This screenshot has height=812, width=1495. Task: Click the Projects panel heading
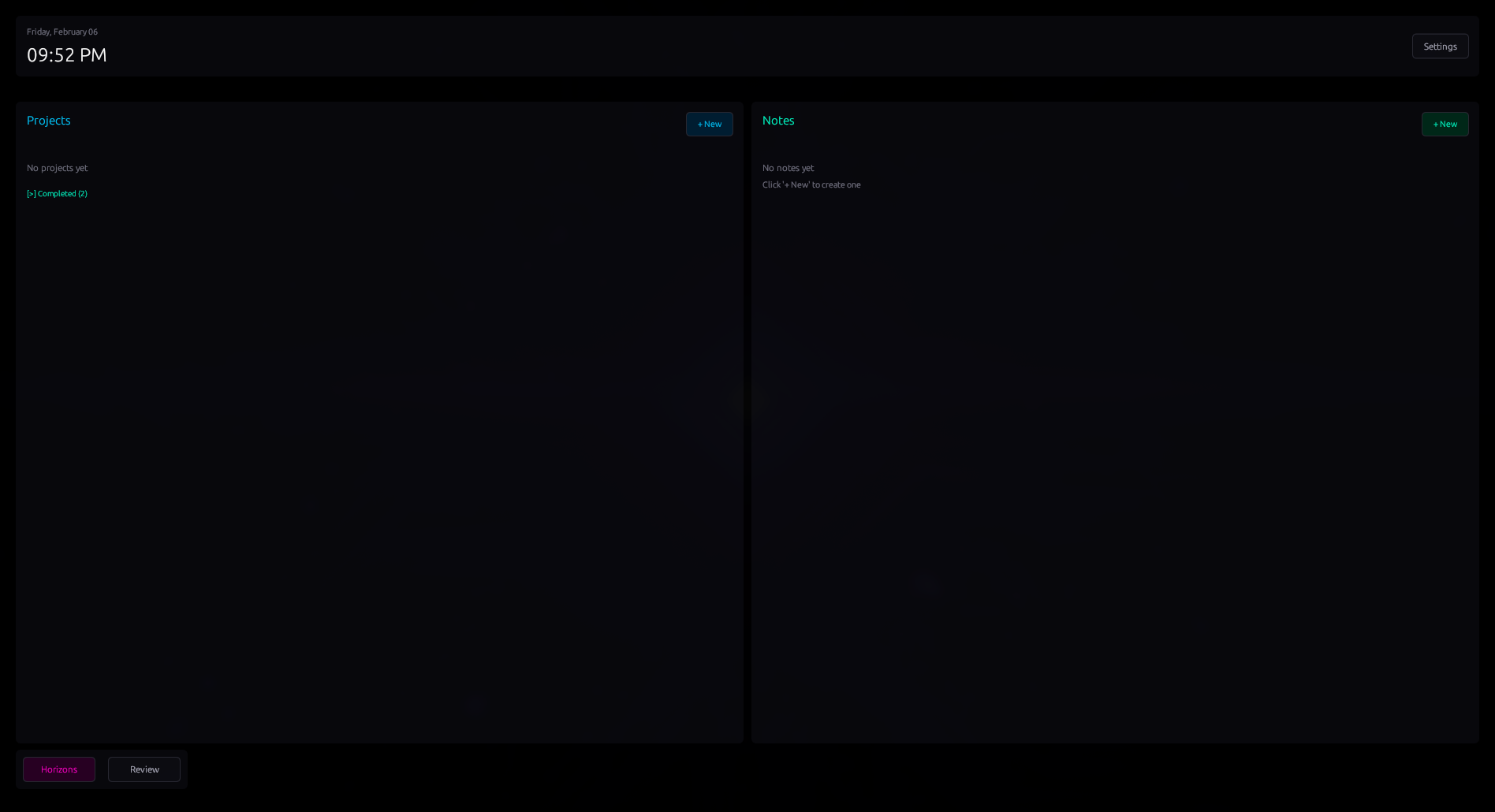coord(48,120)
